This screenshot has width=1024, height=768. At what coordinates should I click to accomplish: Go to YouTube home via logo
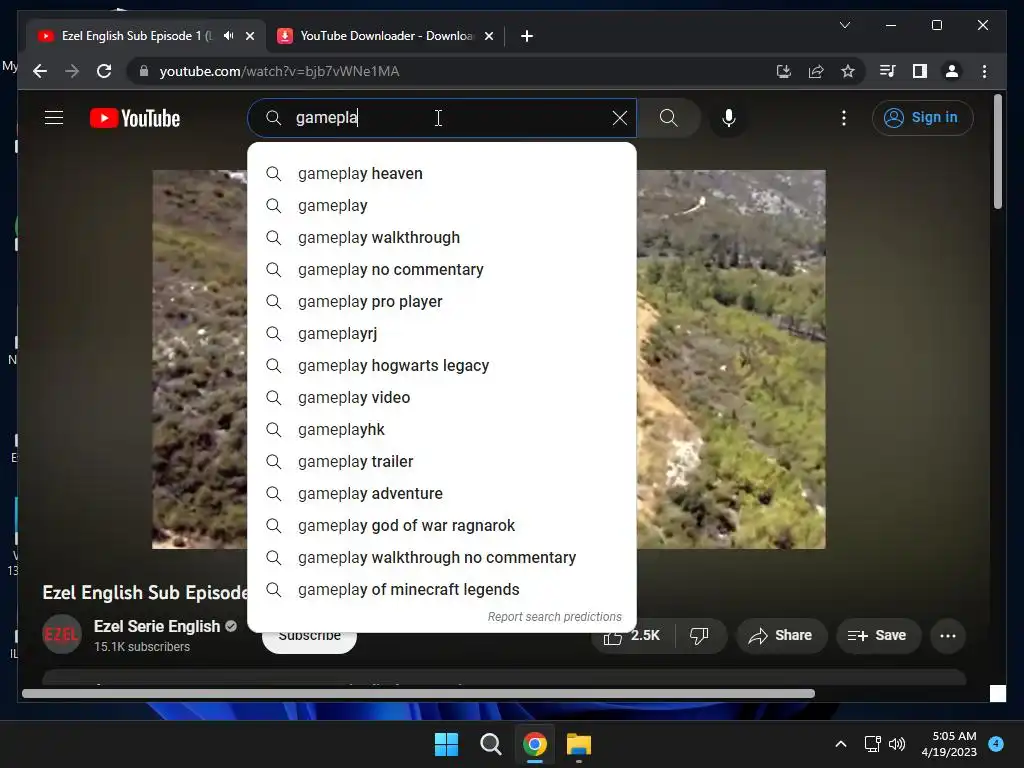tap(135, 118)
